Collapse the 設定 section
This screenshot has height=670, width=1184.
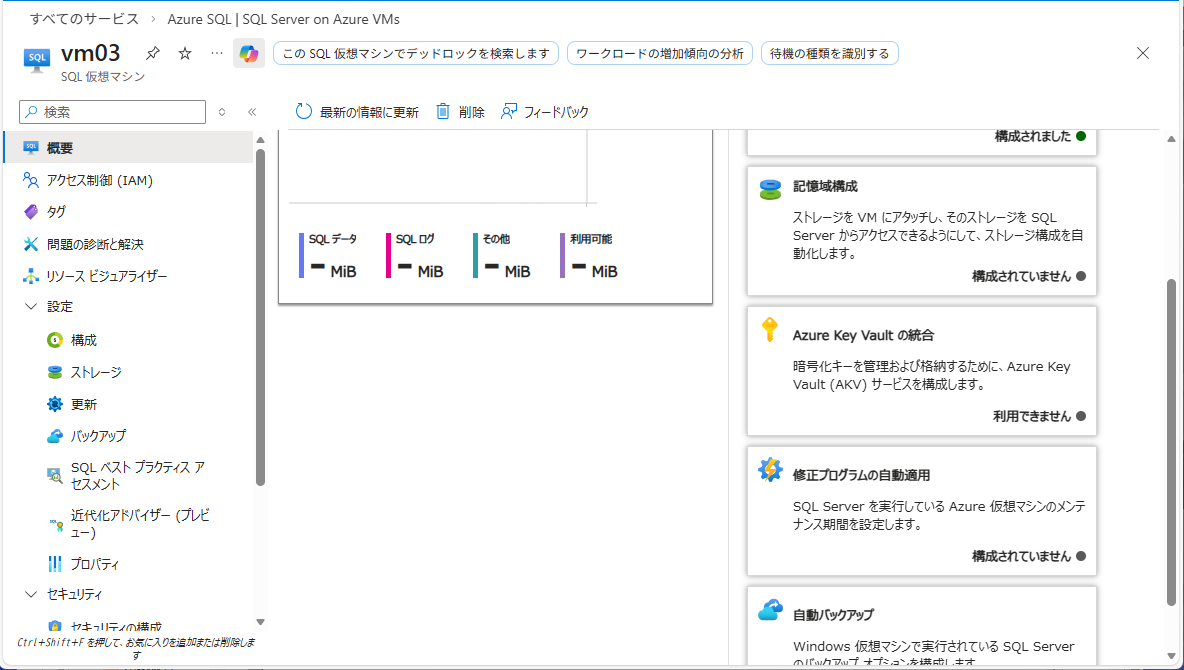tap(31, 307)
